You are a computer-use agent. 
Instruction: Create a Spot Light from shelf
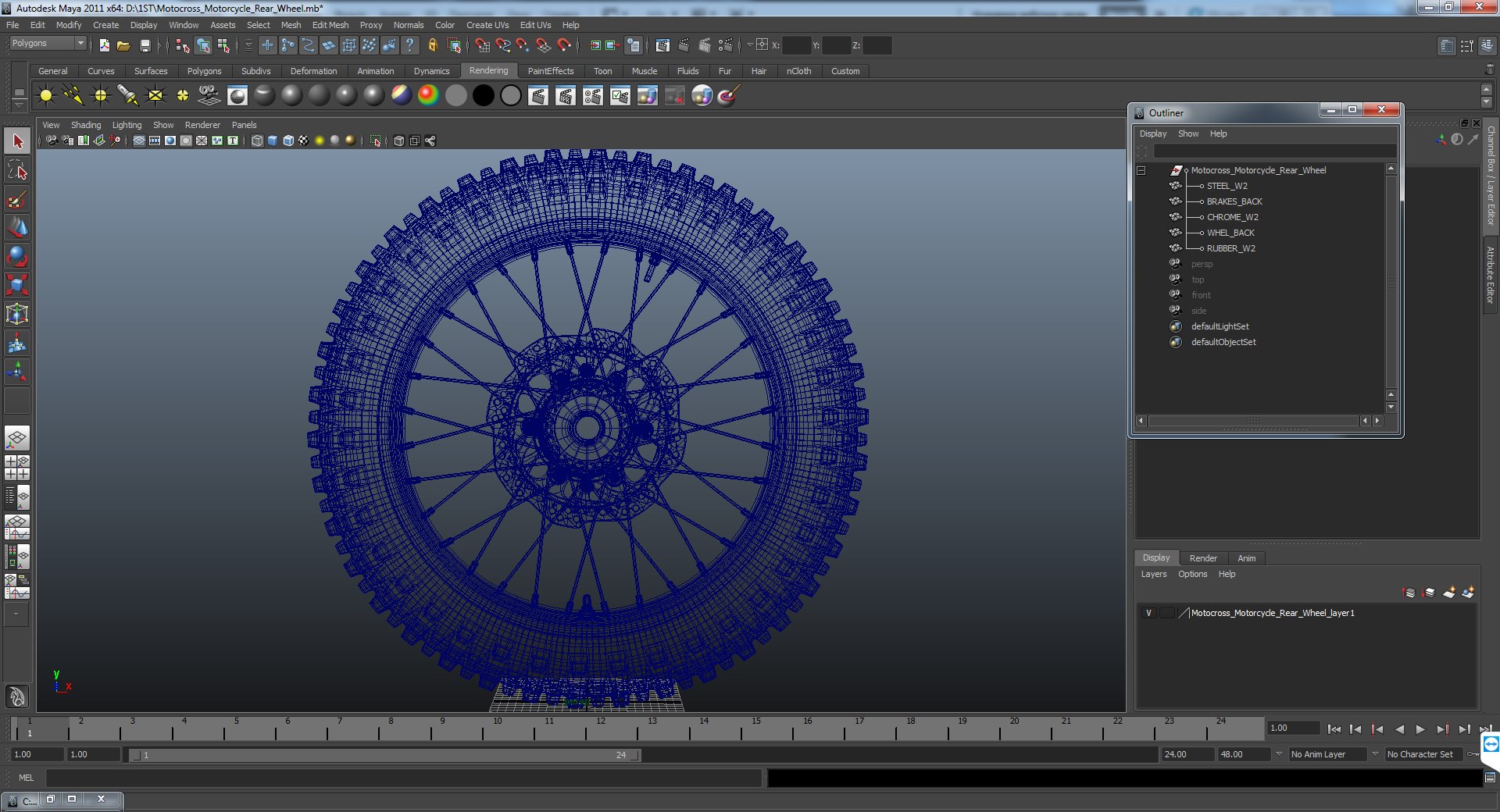[128, 96]
